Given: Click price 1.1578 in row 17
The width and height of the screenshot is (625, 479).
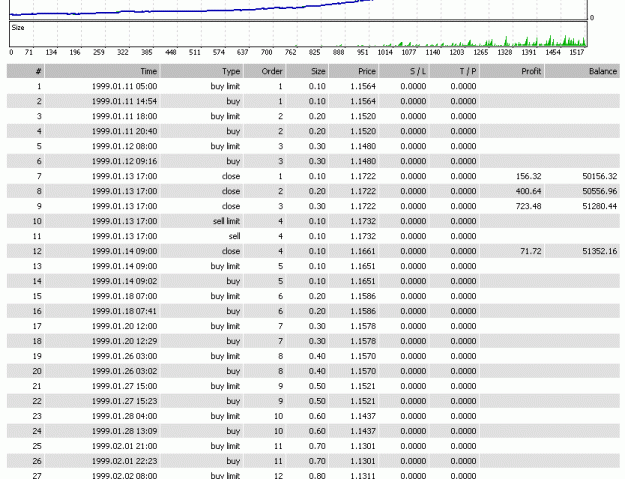Looking at the screenshot, I should click(363, 326).
